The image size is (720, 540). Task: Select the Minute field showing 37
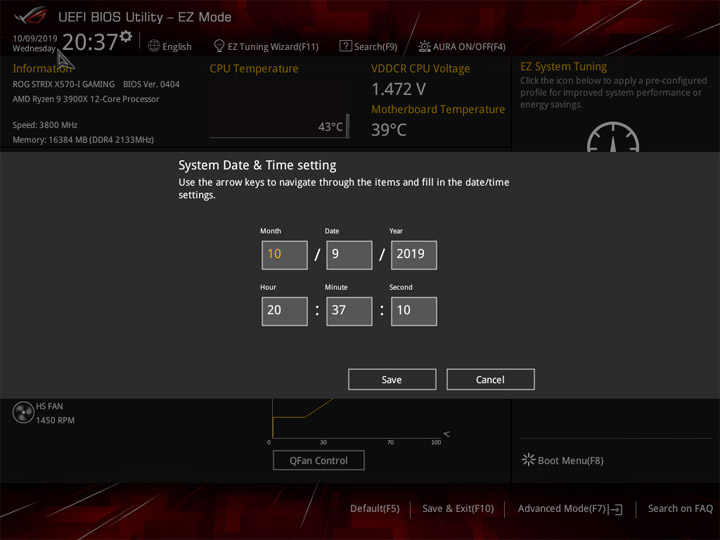point(349,311)
